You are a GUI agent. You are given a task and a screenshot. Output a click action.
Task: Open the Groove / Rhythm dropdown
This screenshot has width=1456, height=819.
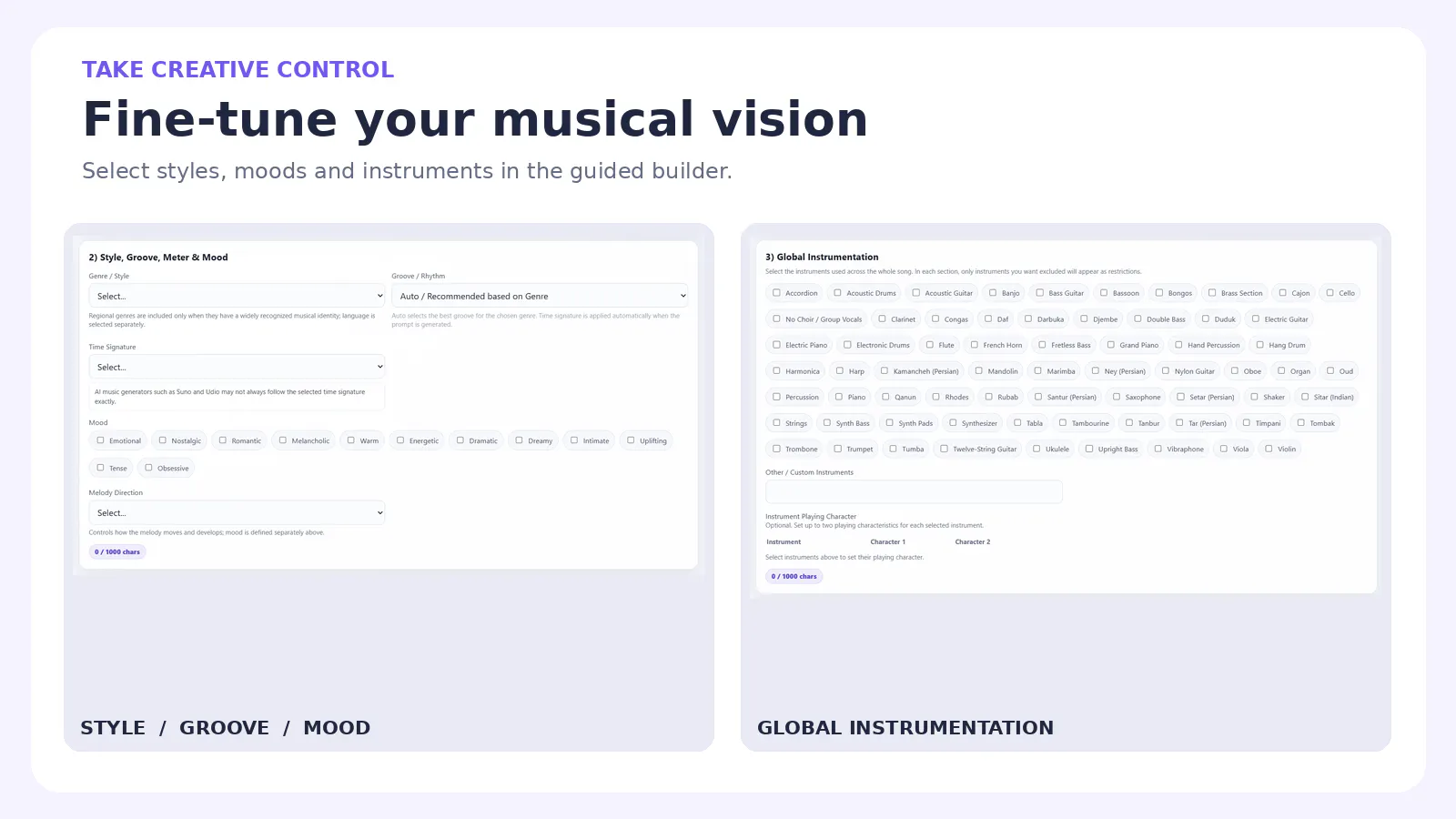click(540, 296)
